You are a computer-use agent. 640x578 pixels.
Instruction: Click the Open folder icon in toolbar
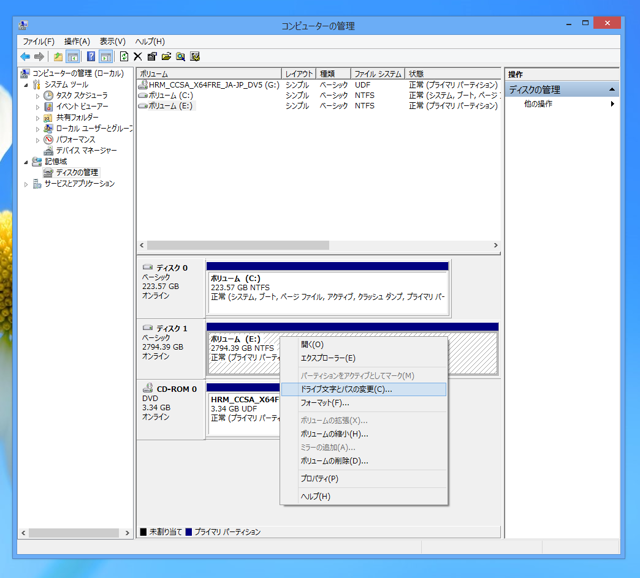pyautogui.click(x=166, y=57)
